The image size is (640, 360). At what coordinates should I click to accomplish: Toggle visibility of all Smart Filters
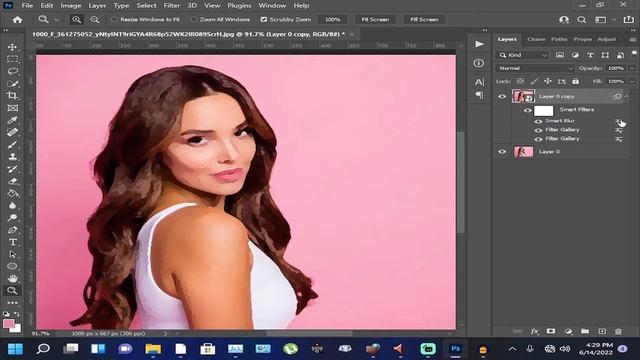[528, 110]
